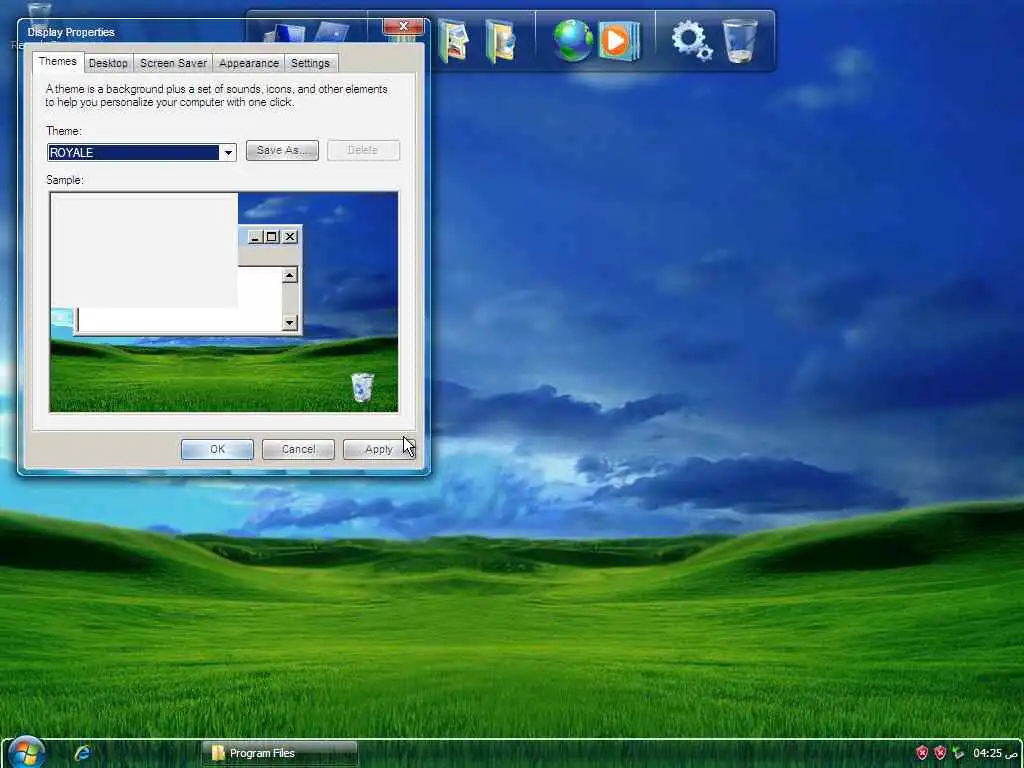This screenshot has height=768, width=1024.
Task: Launch the orange media player icon in the dock
Action: coord(618,40)
